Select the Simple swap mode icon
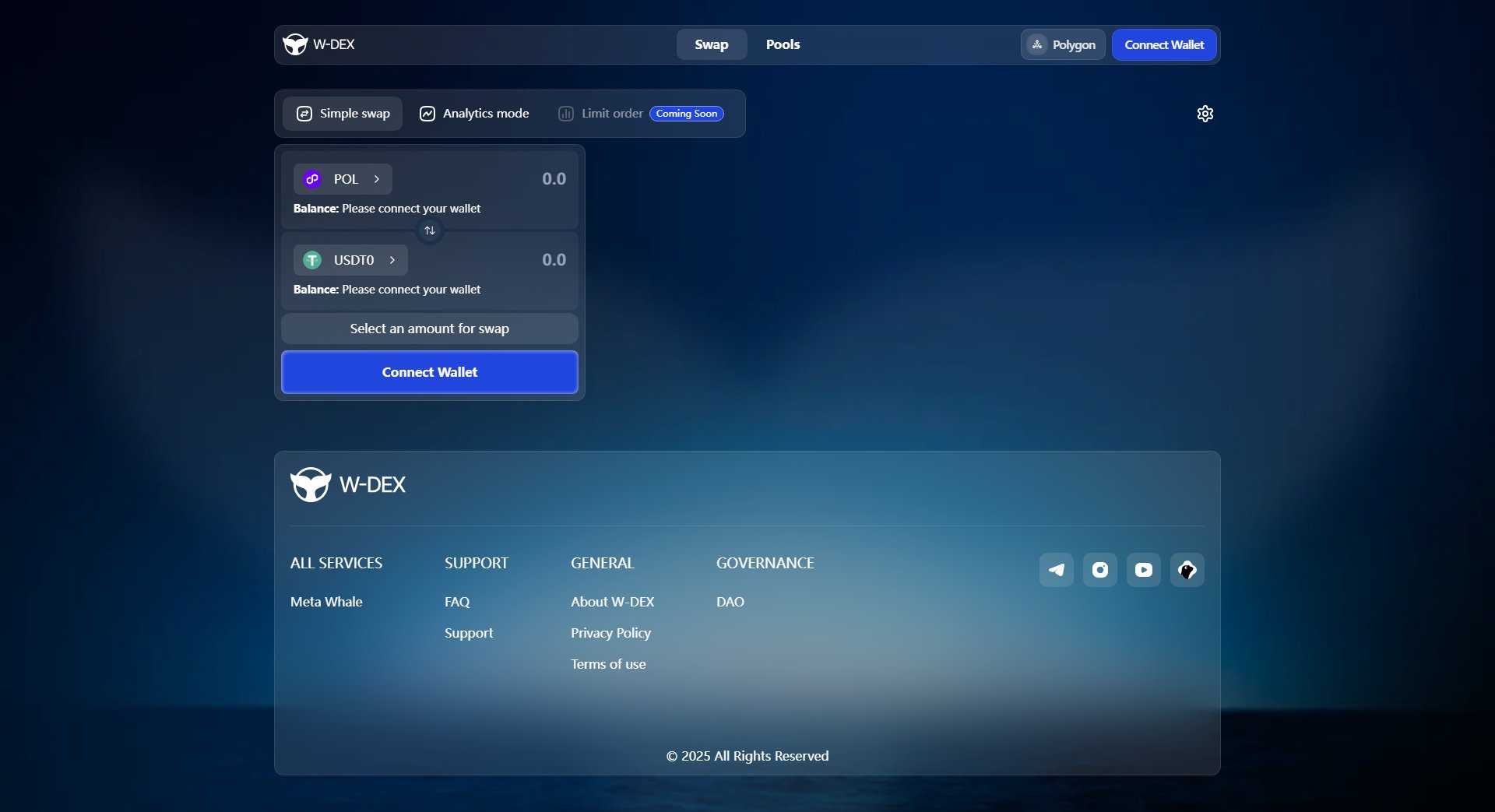The height and width of the screenshot is (812, 1495). coord(304,113)
